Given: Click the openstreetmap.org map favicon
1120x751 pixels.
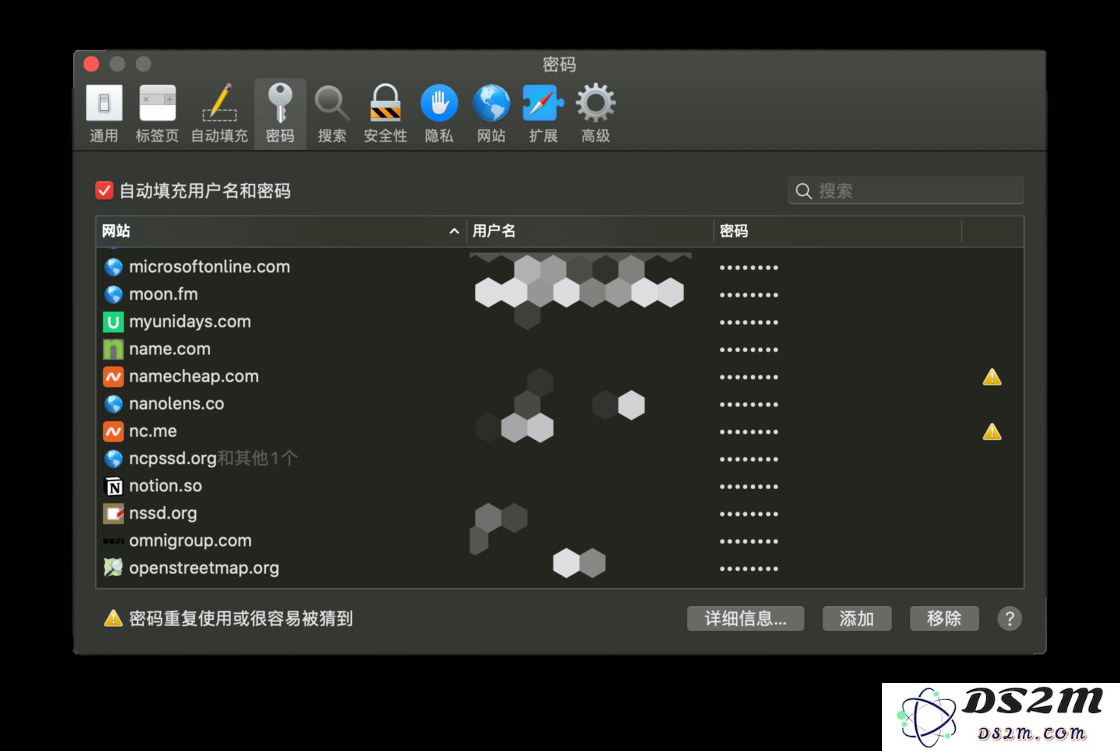Looking at the screenshot, I should point(114,568).
